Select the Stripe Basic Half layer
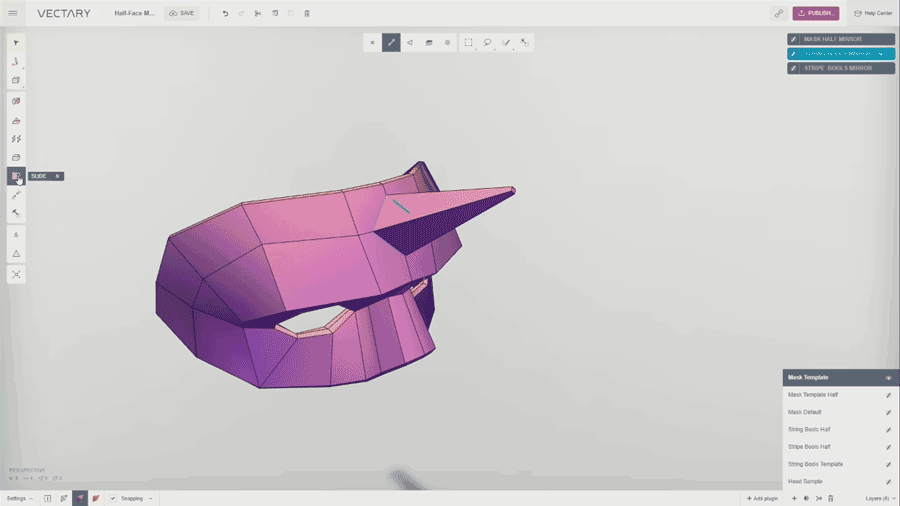 809,447
